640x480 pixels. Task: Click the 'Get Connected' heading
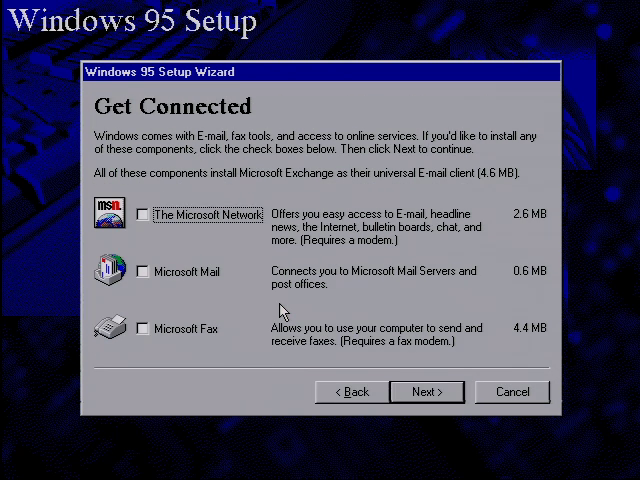point(173,107)
